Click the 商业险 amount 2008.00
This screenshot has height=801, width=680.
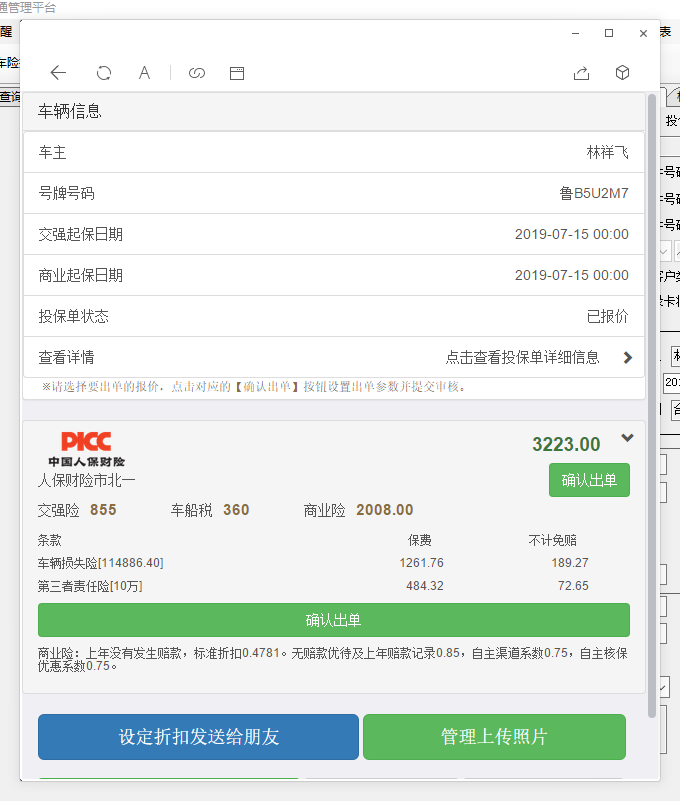(x=385, y=510)
